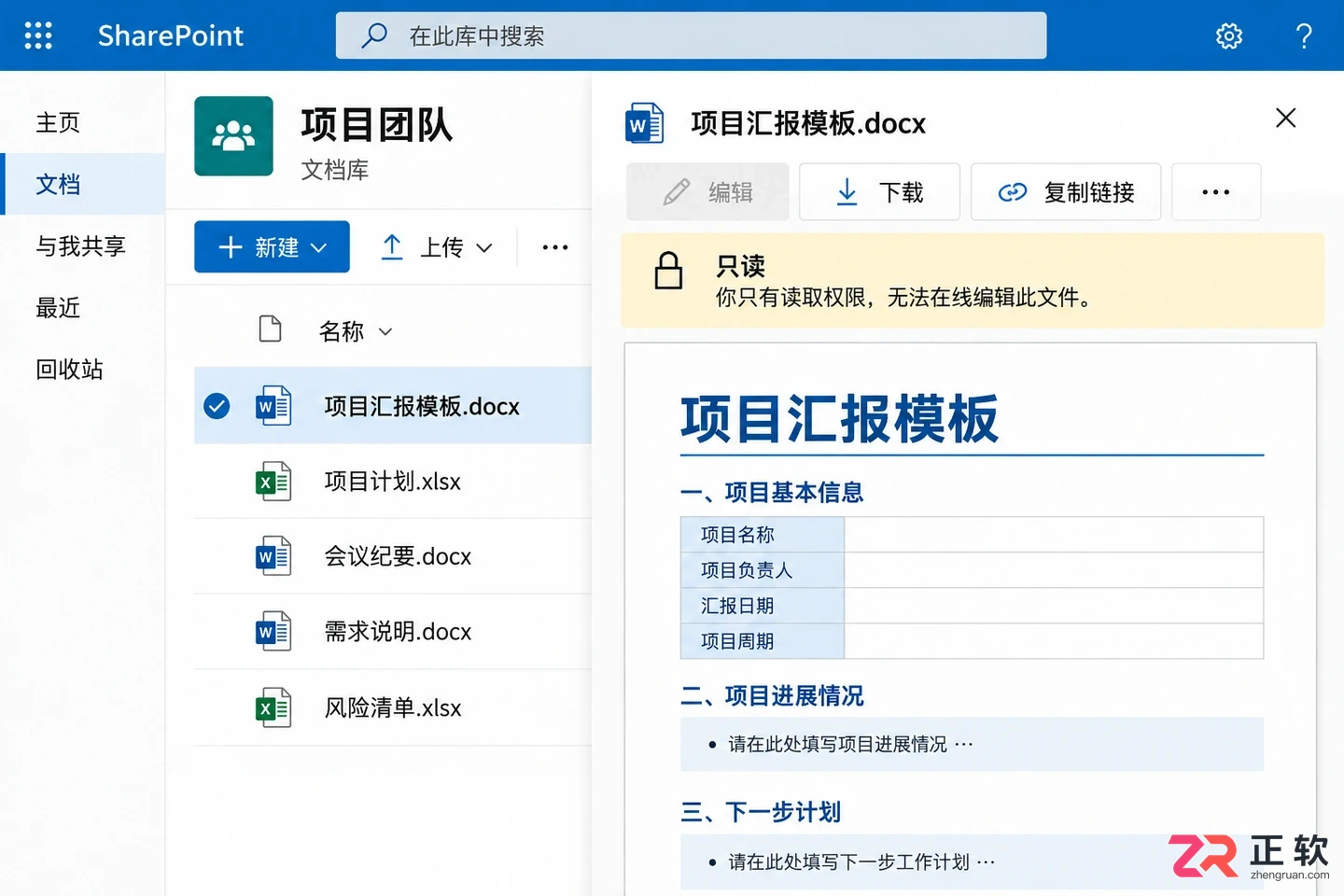The height and width of the screenshot is (896, 1344).
Task: Click the 项目团队 site title
Action: (377, 124)
